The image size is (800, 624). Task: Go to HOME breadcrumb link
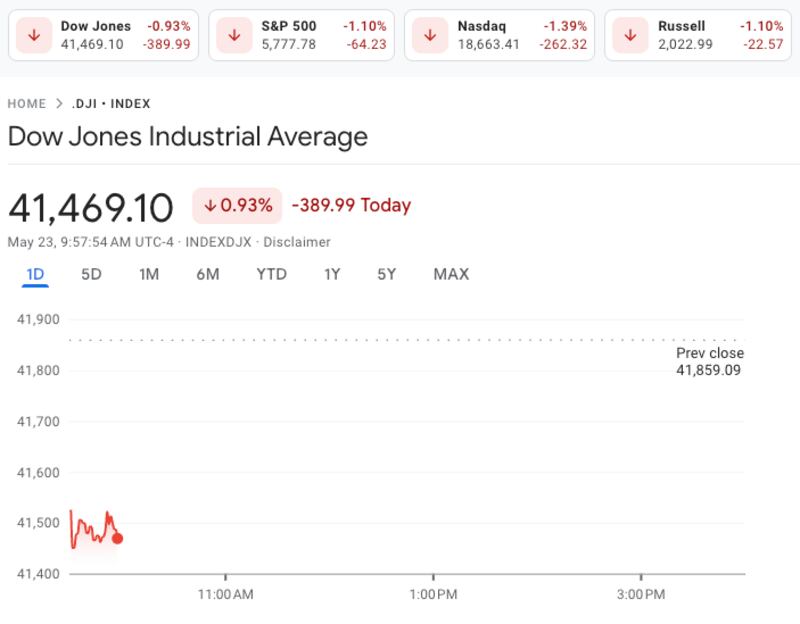27,104
